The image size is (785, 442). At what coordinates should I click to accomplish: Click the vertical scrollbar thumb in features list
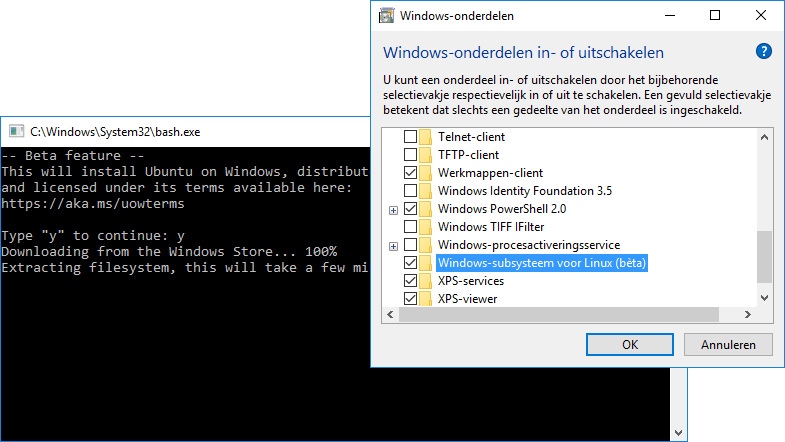[x=765, y=256]
